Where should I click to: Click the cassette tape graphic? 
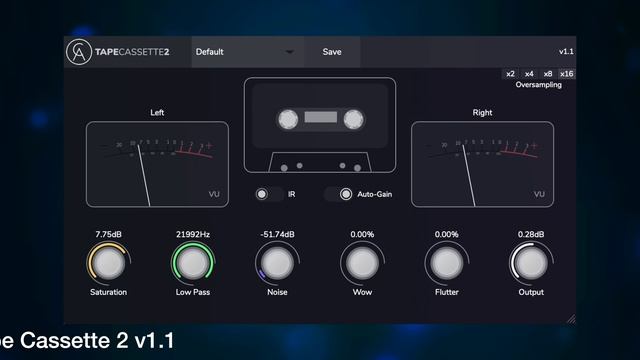(320, 125)
